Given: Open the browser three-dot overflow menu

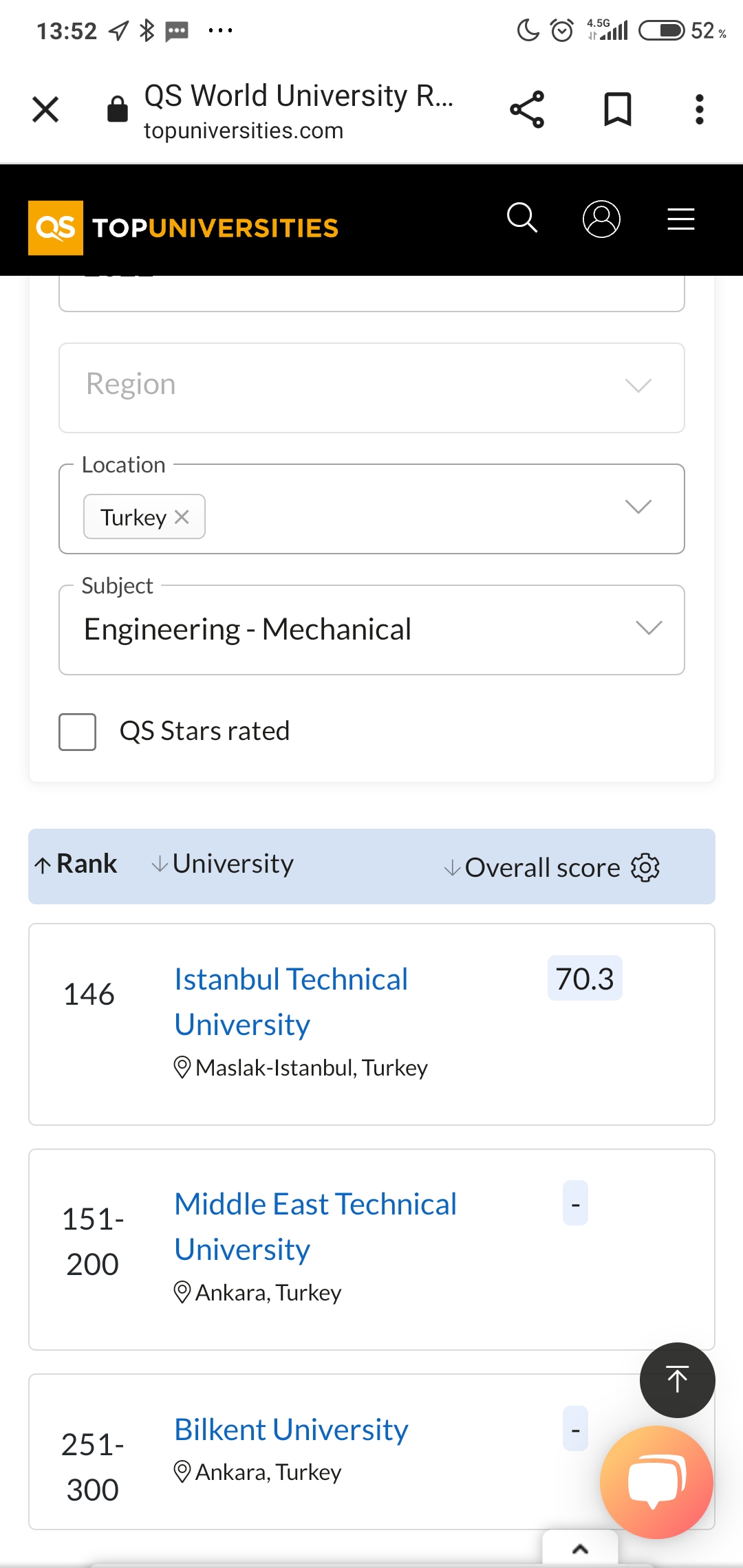Looking at the screenshot, I should tap(699, 109).
